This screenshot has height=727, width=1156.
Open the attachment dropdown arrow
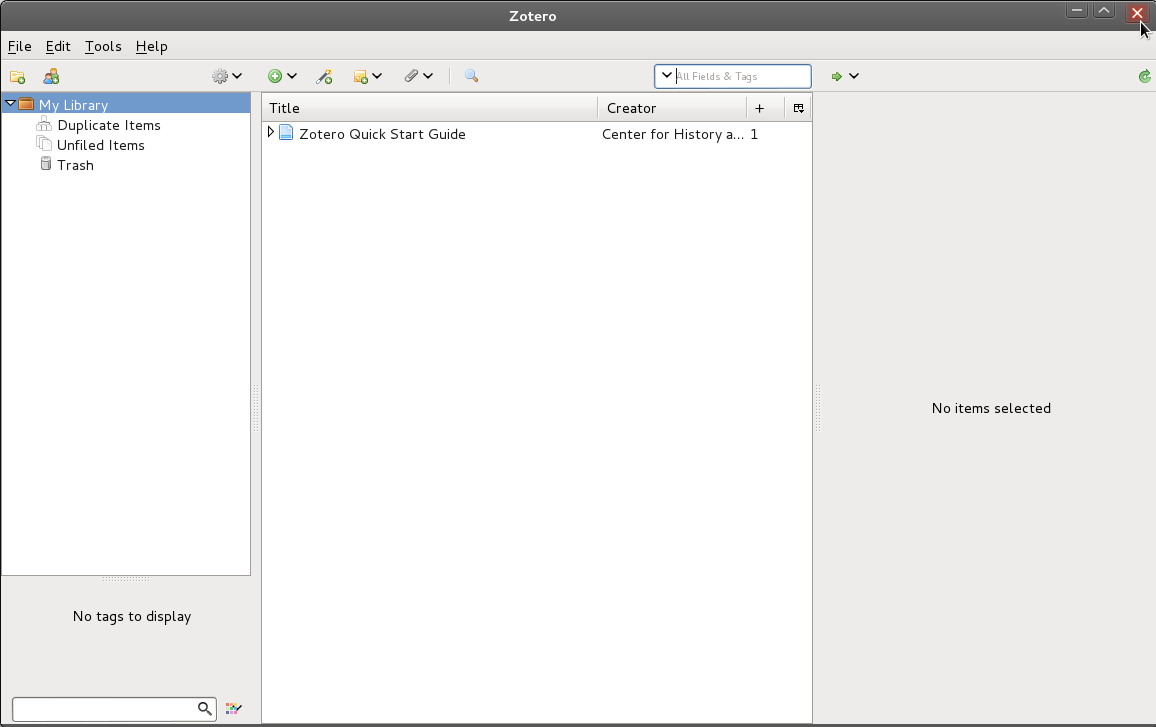coord(429,76)
